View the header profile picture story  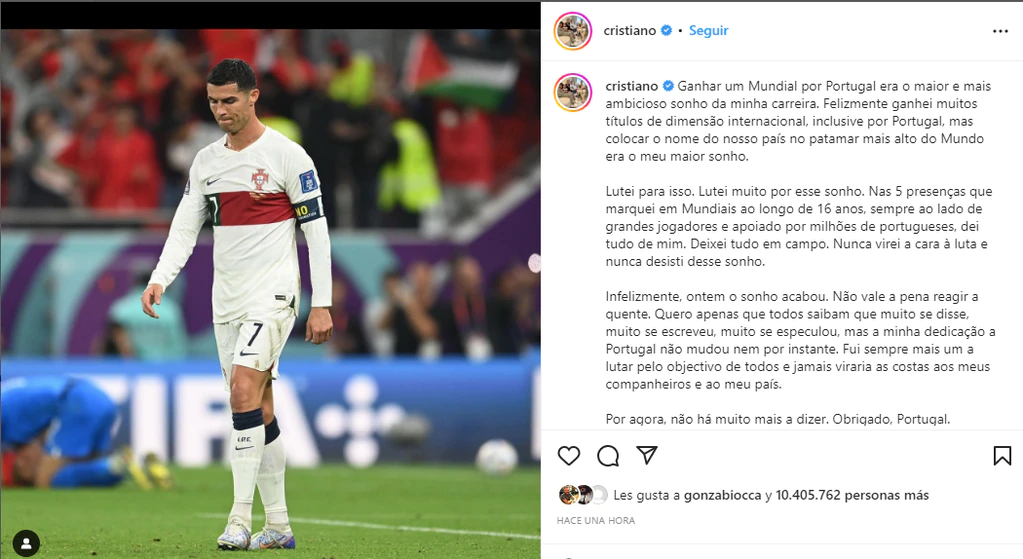tap(573, 31)
